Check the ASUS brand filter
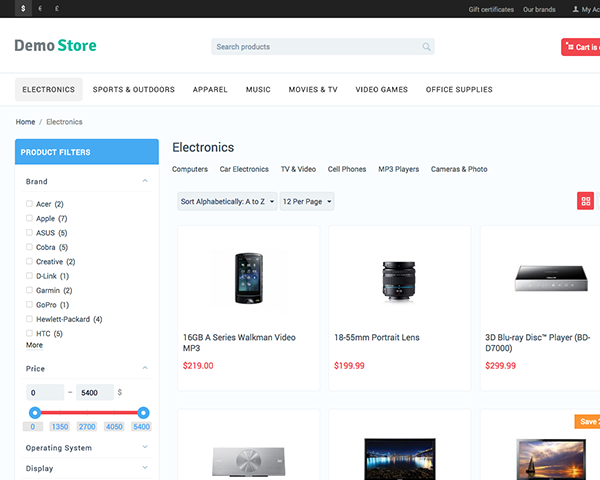 pos(29,233)
